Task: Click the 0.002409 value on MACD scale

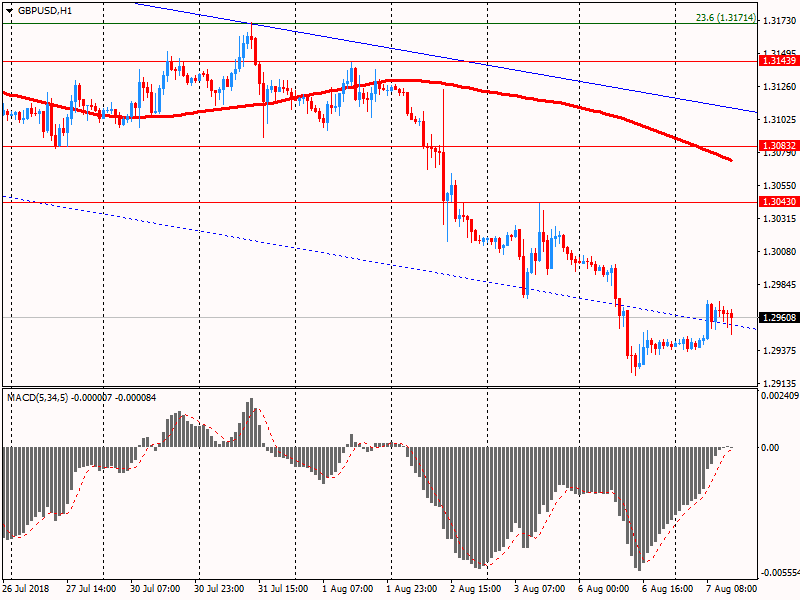Action: click(x=779, y=397)
